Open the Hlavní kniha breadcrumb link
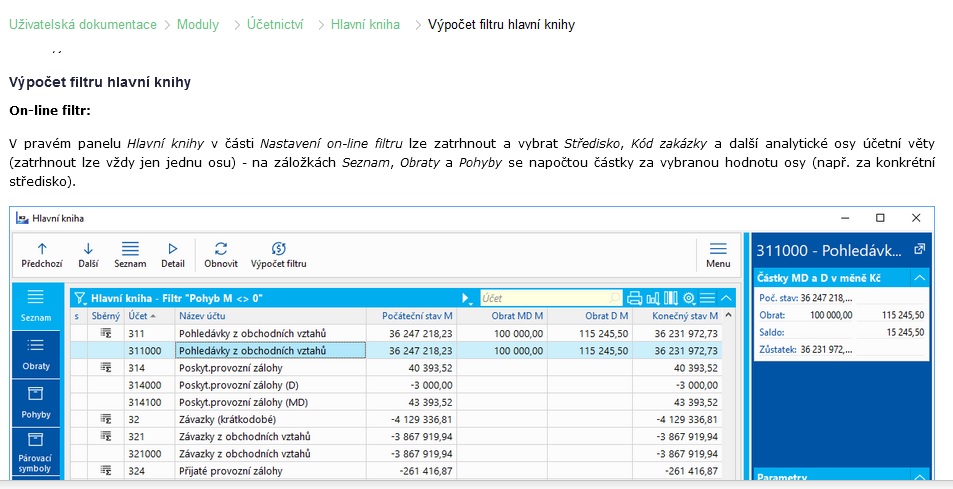This screenshot has width=953, height=489. click(x=365, y=25)
